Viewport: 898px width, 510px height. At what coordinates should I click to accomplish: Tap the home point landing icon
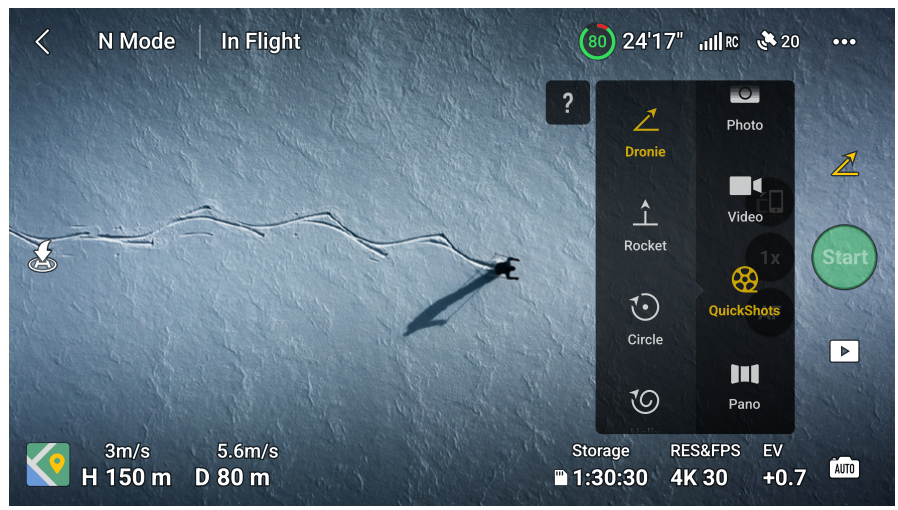coord(43,256)
